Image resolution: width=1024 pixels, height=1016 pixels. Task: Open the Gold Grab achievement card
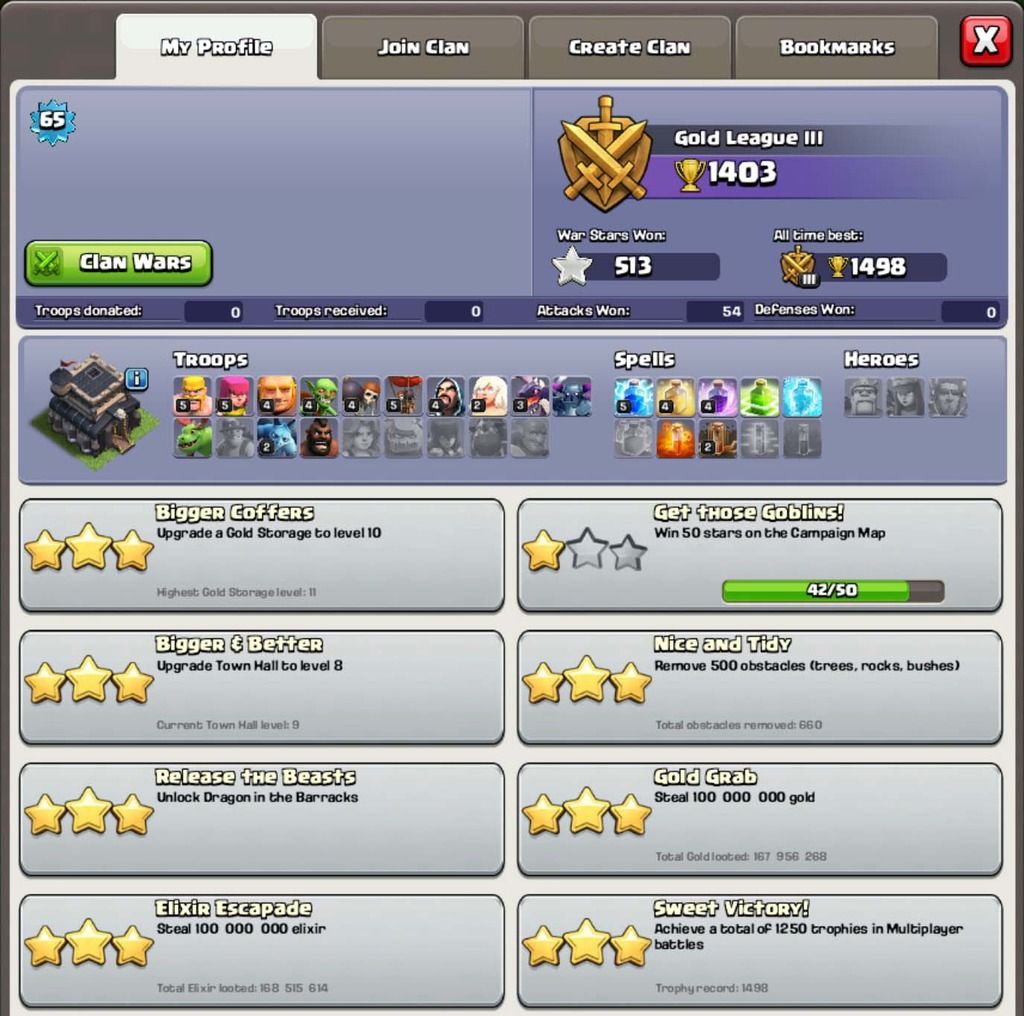coord(760,819)
